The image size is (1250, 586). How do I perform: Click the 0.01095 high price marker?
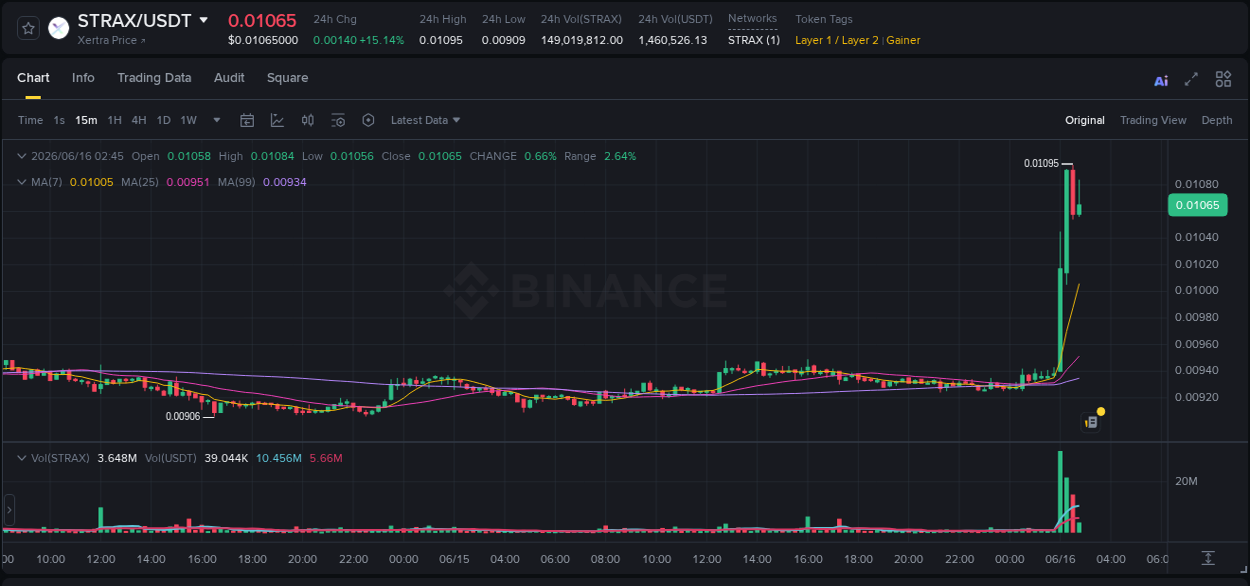[x=1041, y=163]
